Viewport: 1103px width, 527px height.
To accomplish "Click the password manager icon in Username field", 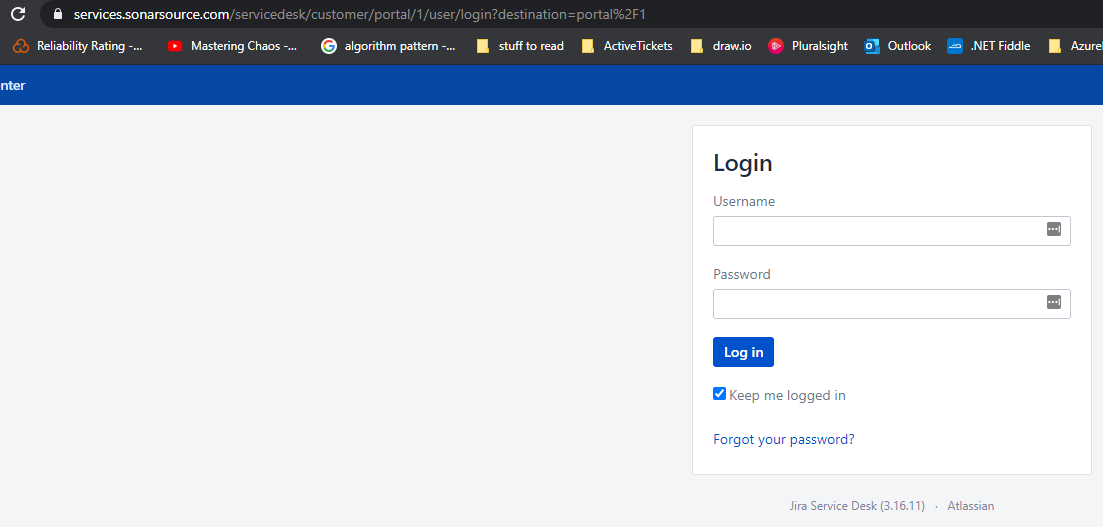I will [1053, 229].
